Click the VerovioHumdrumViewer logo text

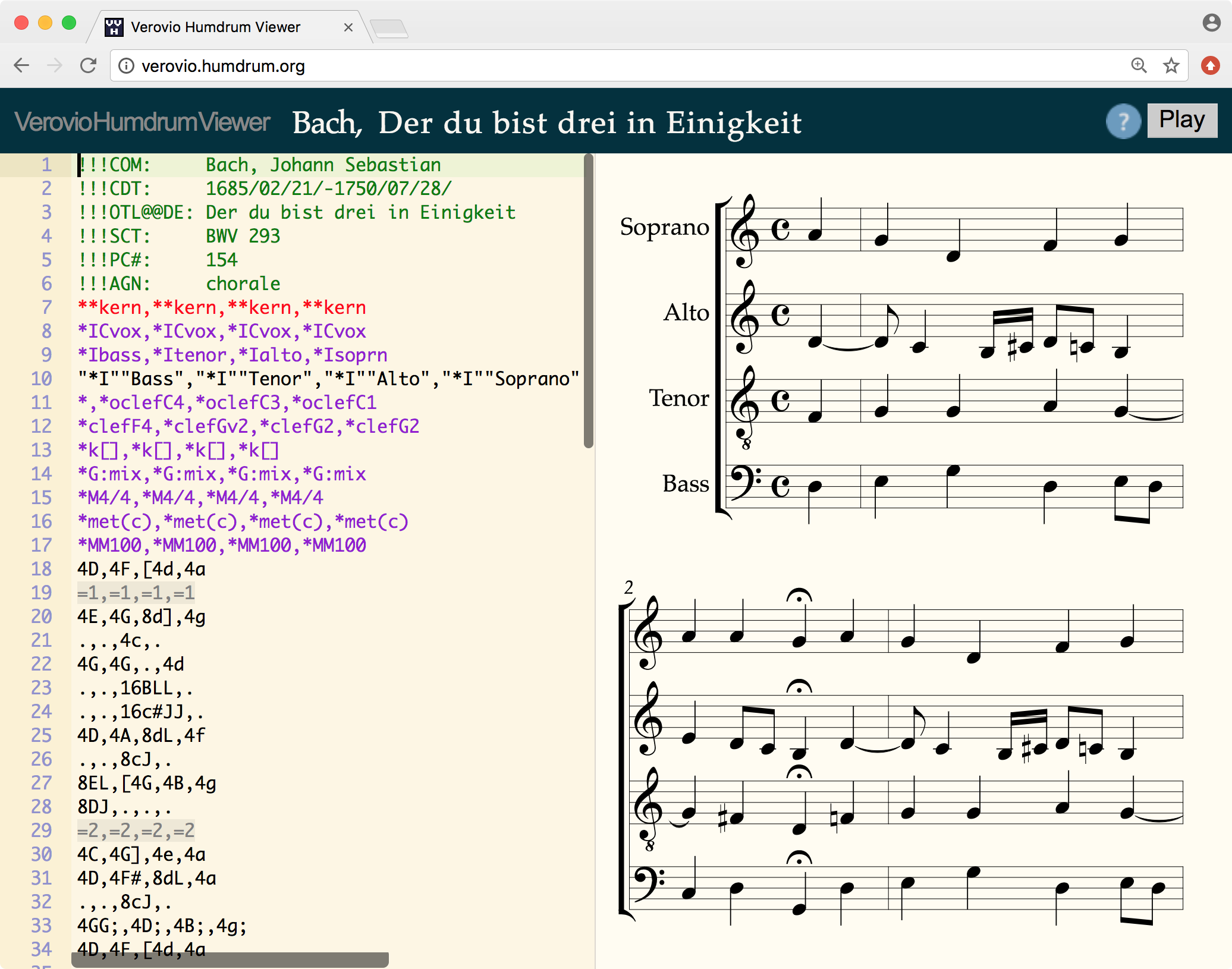(x=142, y=122)
